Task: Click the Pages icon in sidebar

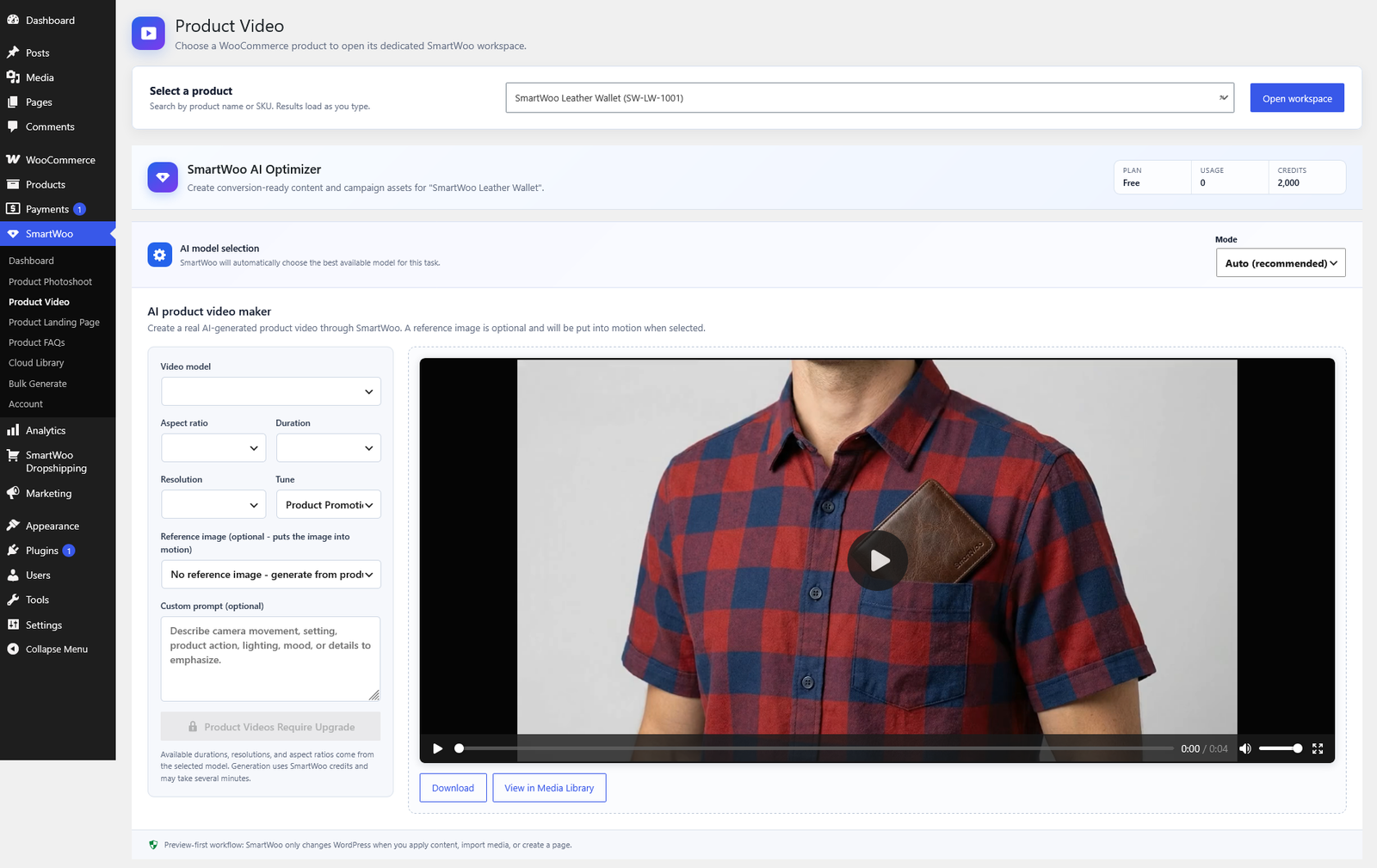Action: click(13, 102)
